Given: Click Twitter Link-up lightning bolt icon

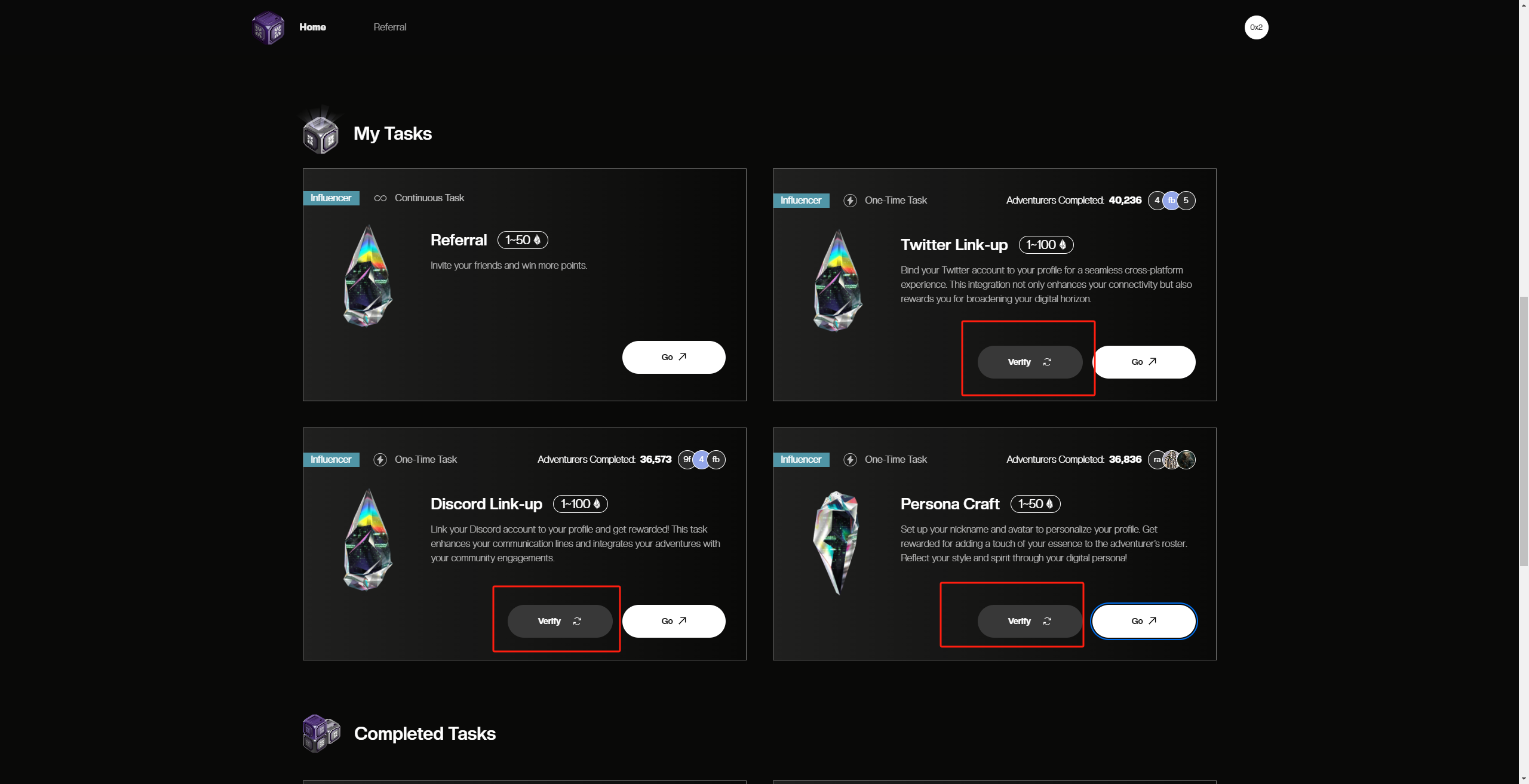Looking at the screenshot, I should [x=850, y=201].
